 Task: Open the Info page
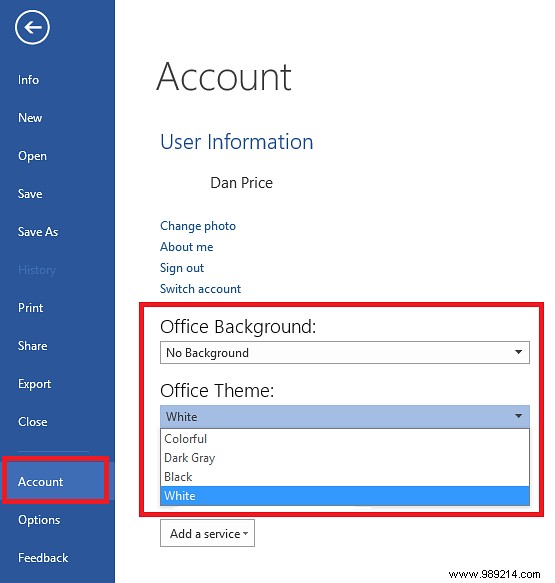[28, 80]
